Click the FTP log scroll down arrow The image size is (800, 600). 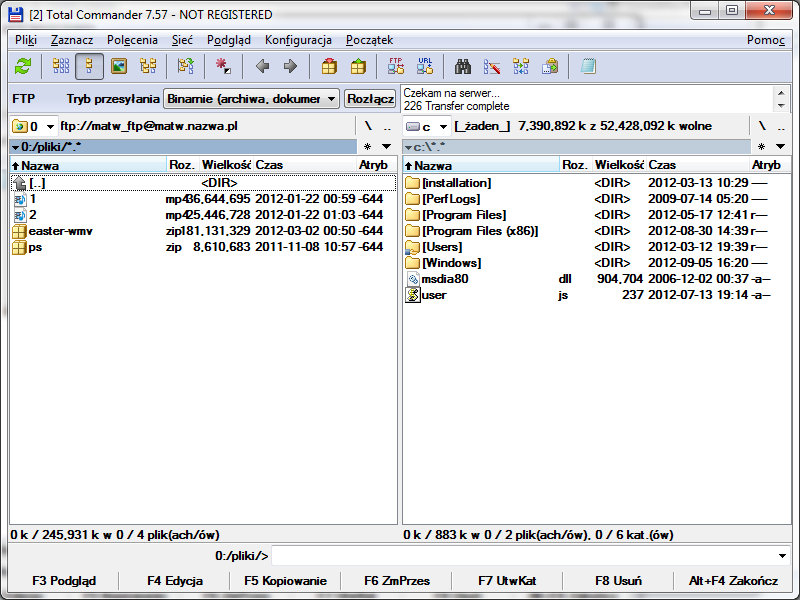pyautogui.click(x=781, y=105)
